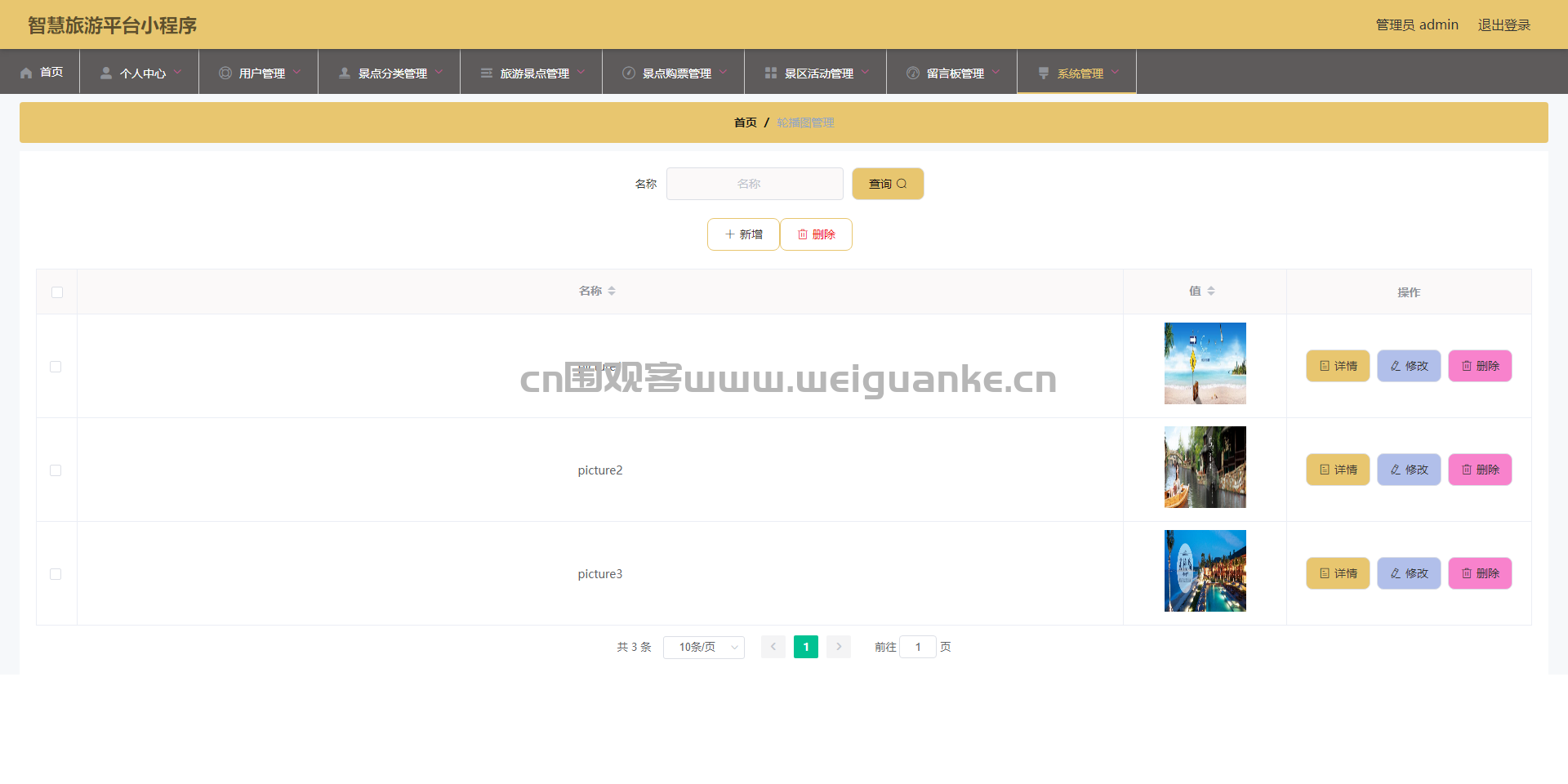
Task: Expand the 景点分类管理 menu chevron
Action: click(439, 72)
